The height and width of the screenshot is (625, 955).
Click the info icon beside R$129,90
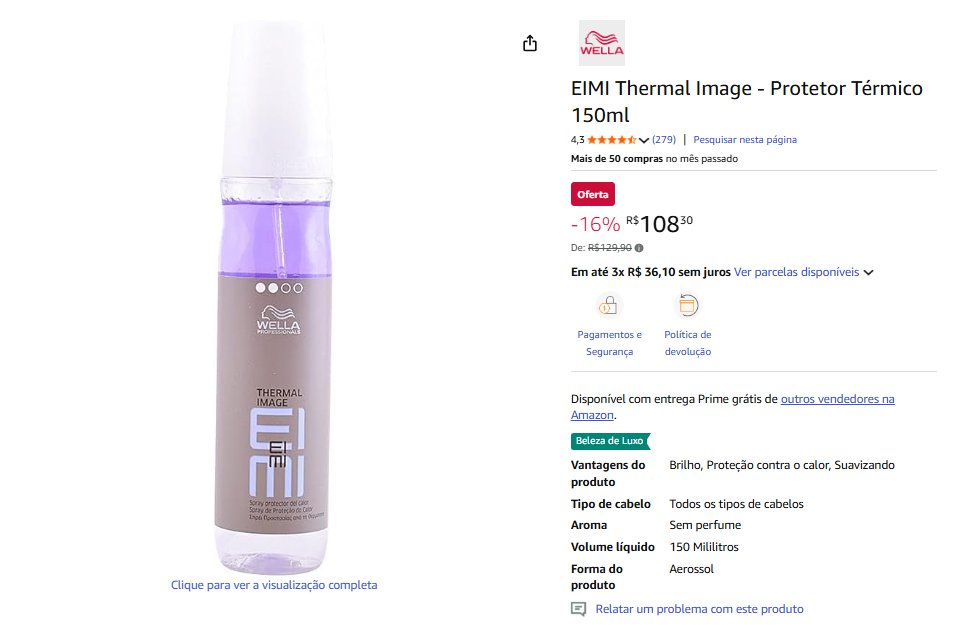click(639, 248)
